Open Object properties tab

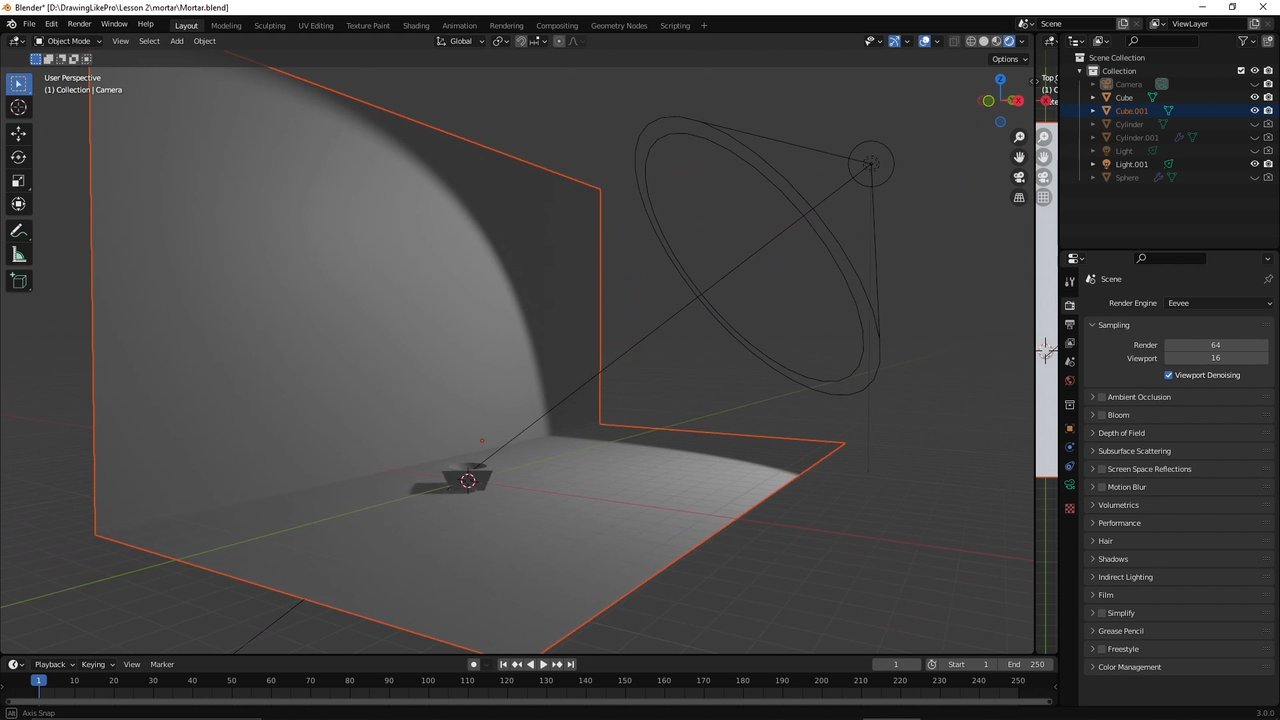click(1070, 428)
